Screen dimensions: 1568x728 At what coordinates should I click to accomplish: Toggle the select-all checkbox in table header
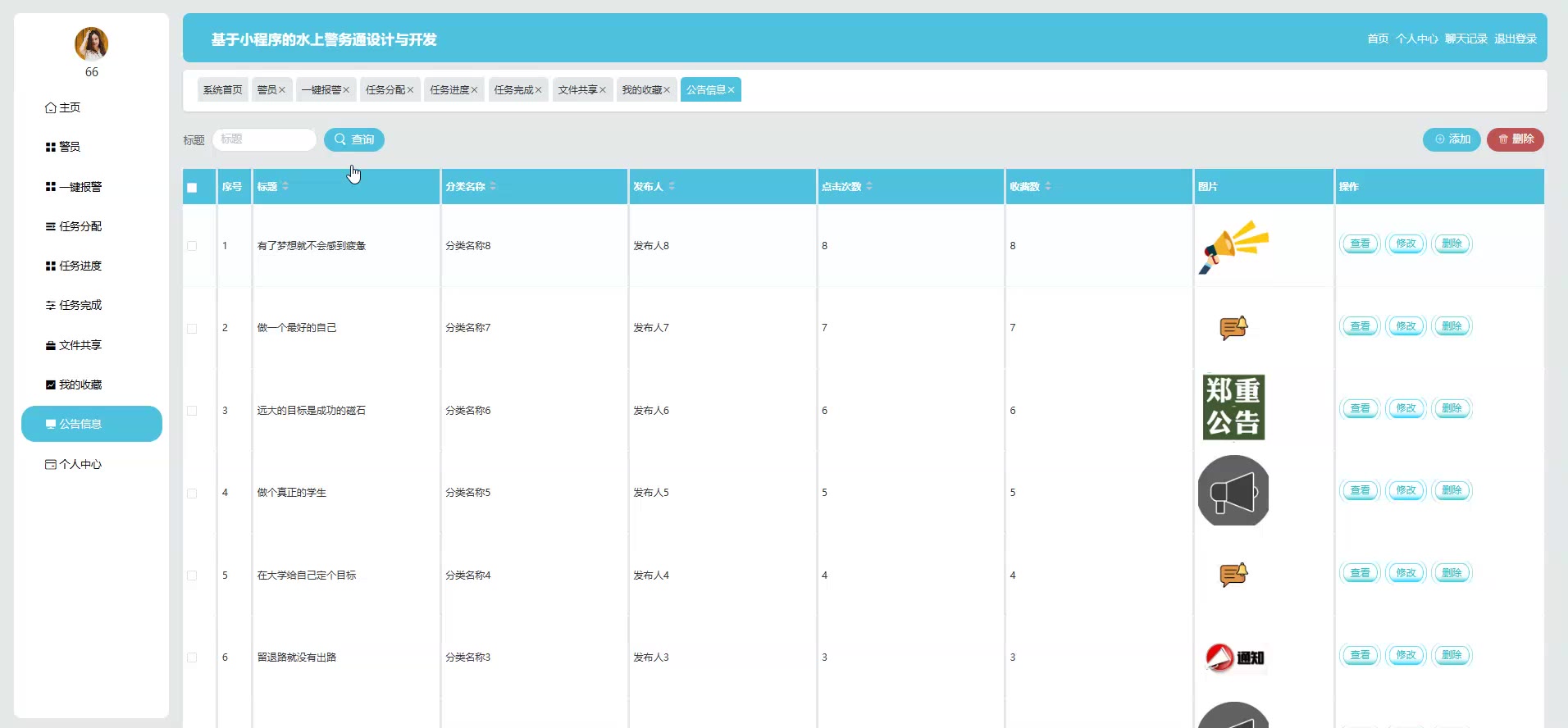click(x=192, y=188)
